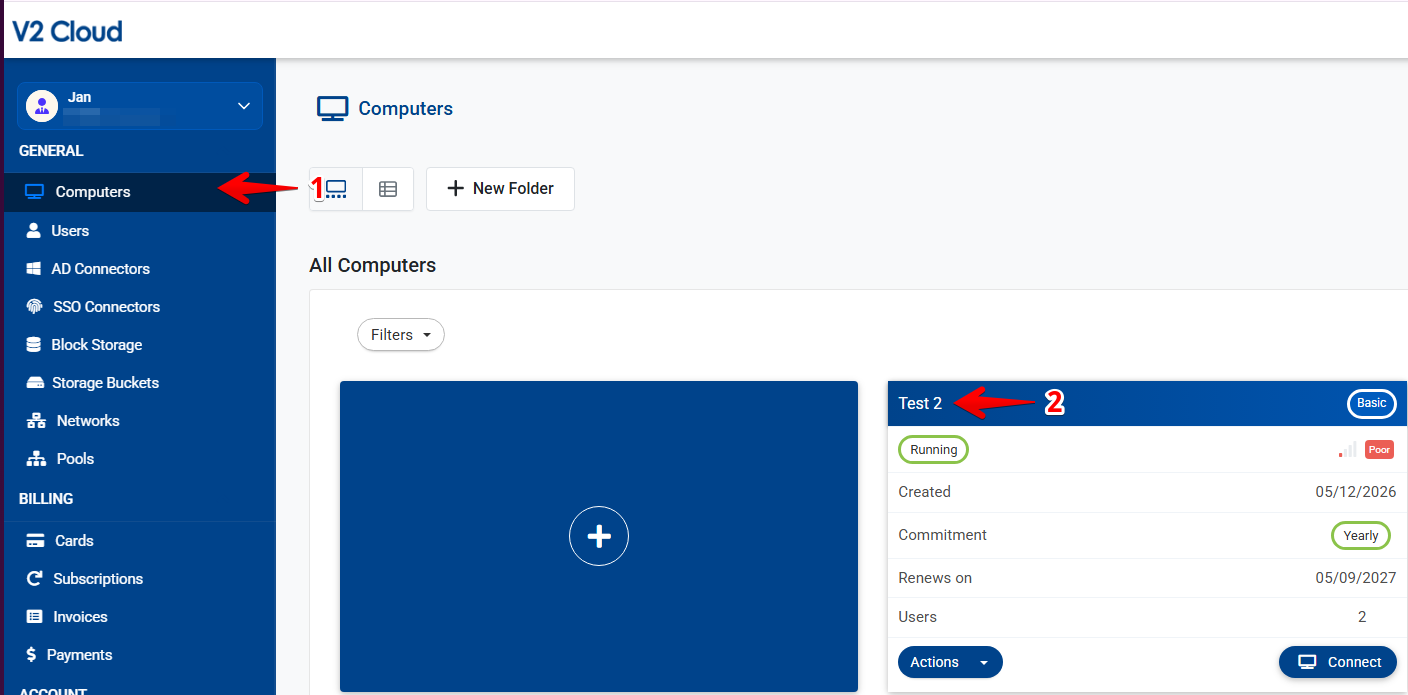Click the Subscriptions refresh arrow icon
The width and height of the screenshot is (1408, 695).
coord(35,579)
